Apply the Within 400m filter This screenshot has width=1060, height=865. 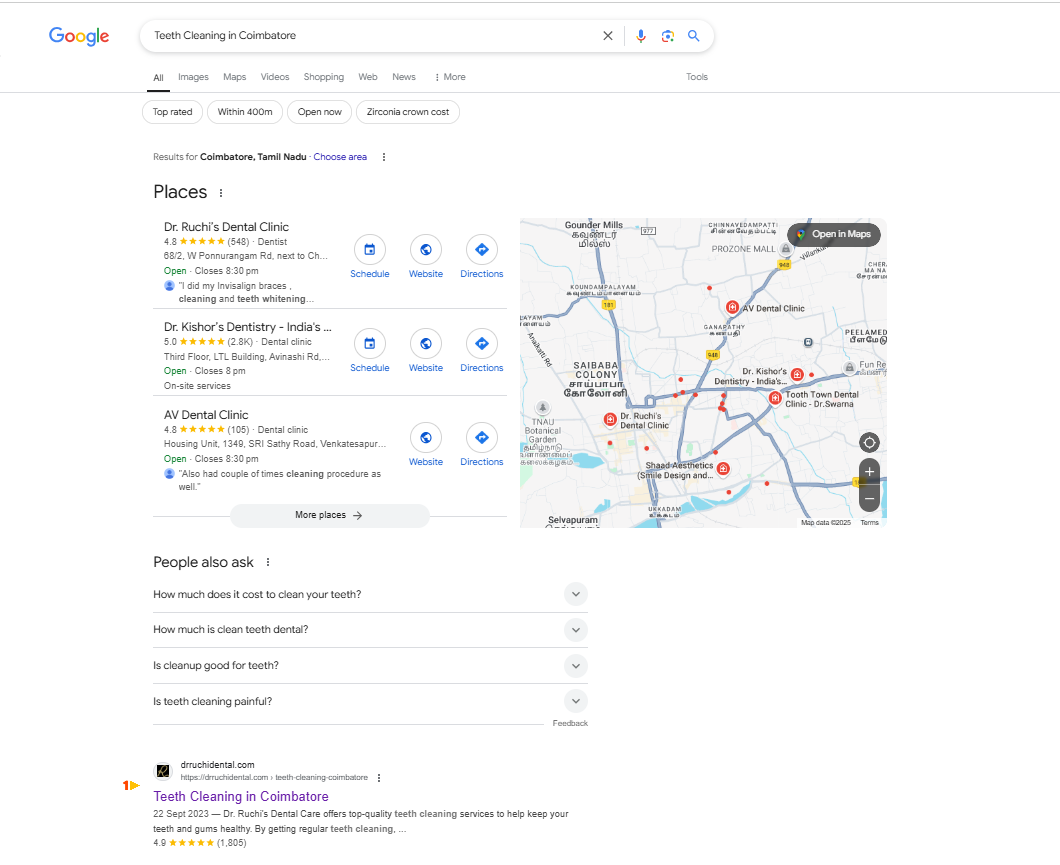coord(245,112)
